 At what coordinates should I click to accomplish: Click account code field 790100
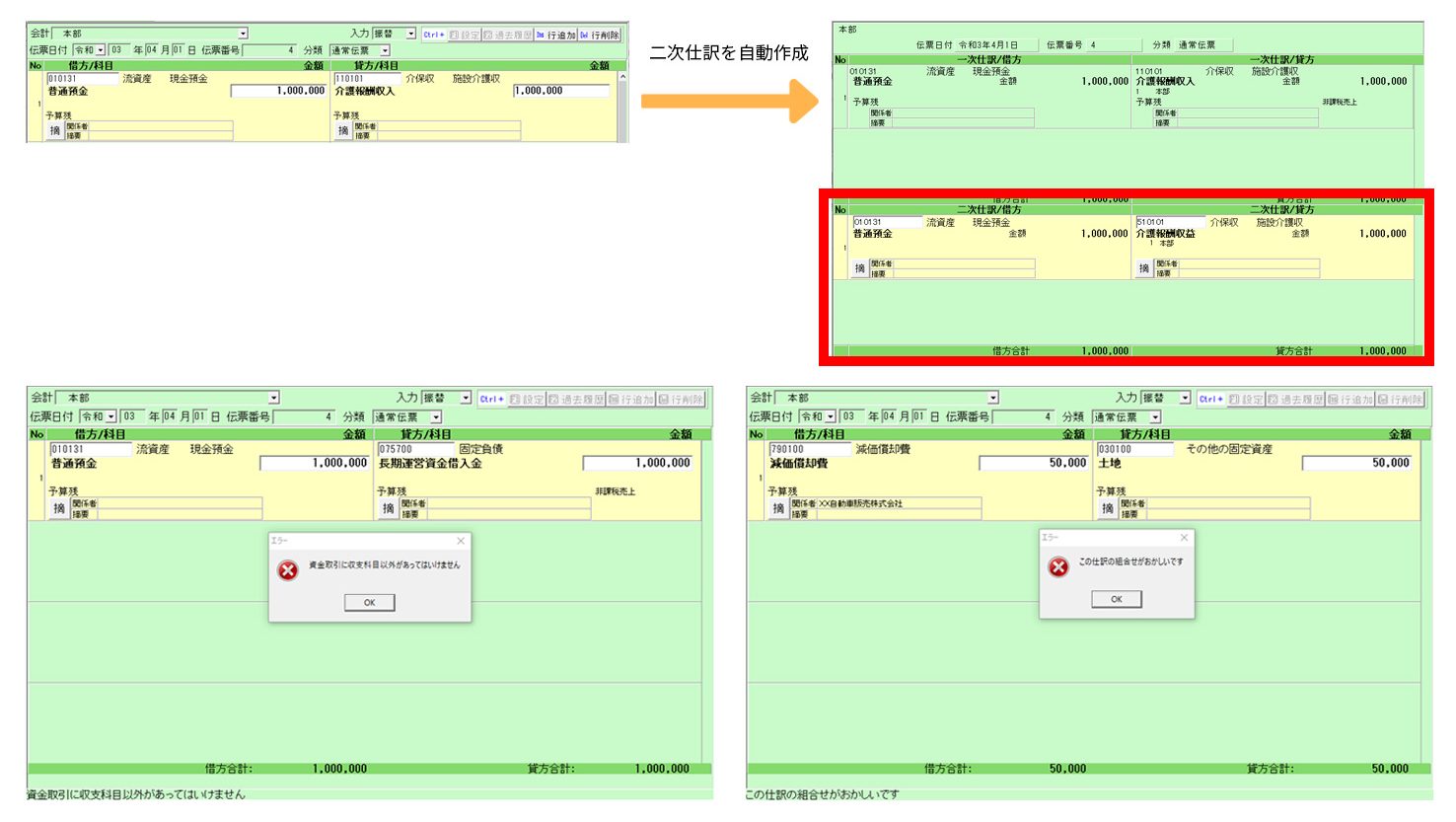coord(809,449)
